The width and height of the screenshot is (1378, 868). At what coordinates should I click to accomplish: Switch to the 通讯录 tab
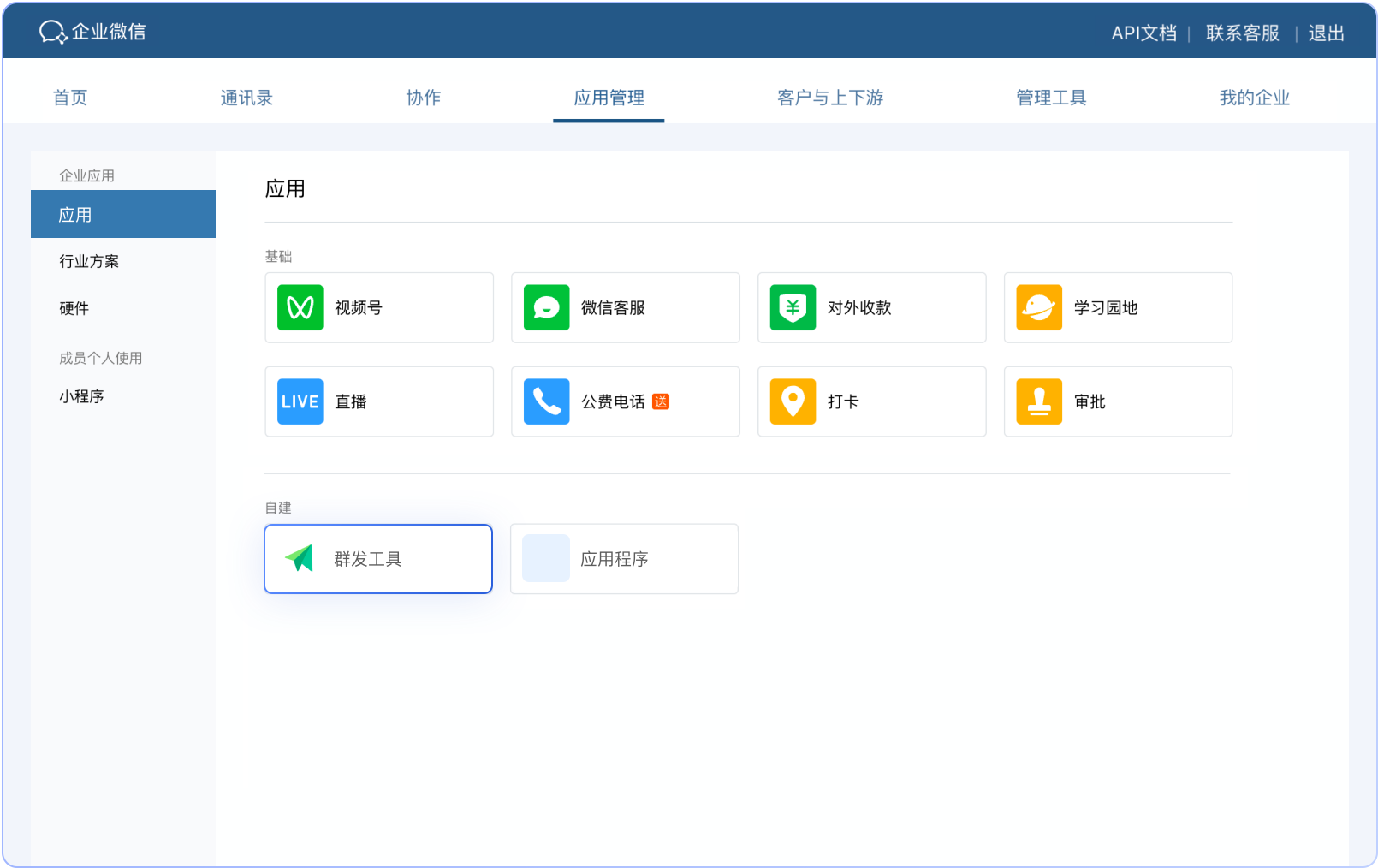point(246,98)
